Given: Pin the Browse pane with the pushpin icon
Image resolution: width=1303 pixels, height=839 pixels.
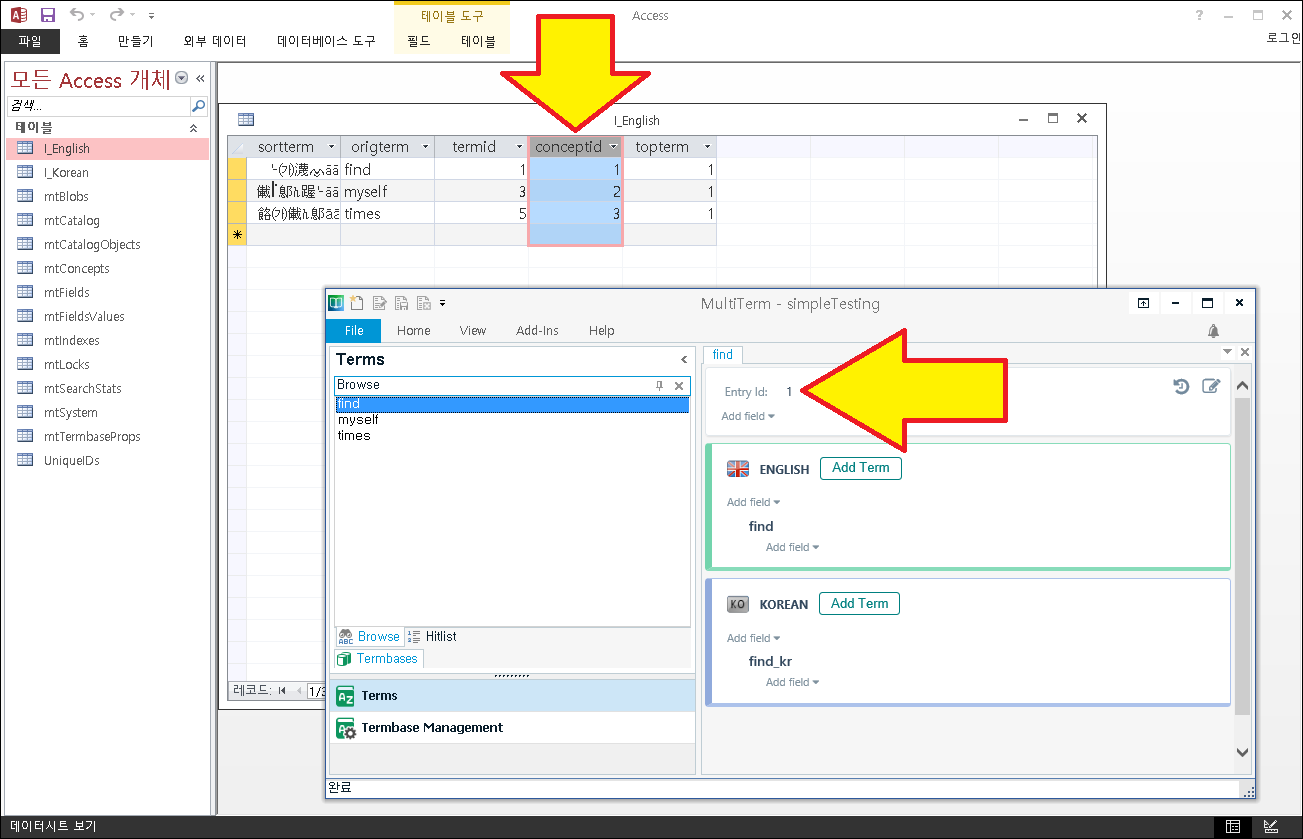Looking at the screenshot, I should [x=659, y=385].
